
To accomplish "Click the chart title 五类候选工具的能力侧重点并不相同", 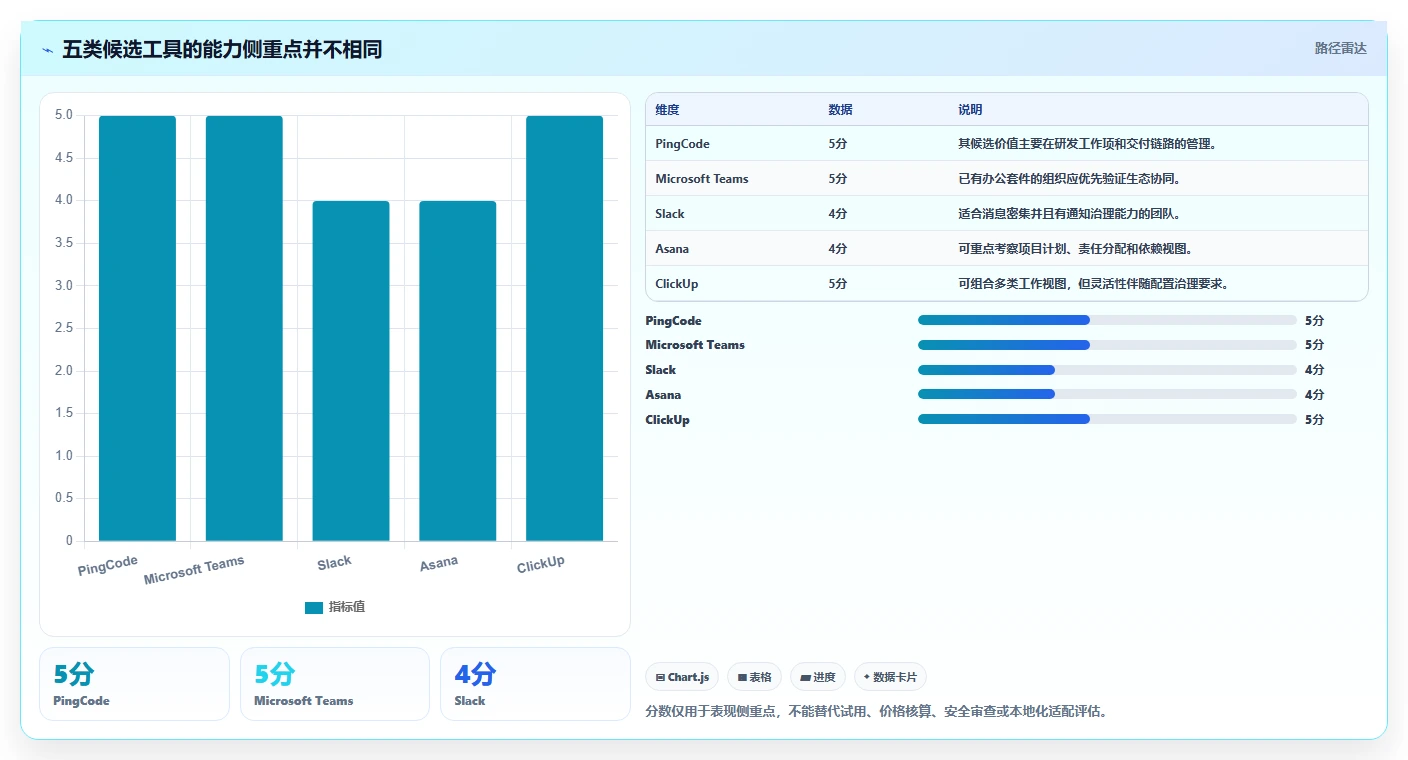I will pos(222,50).
